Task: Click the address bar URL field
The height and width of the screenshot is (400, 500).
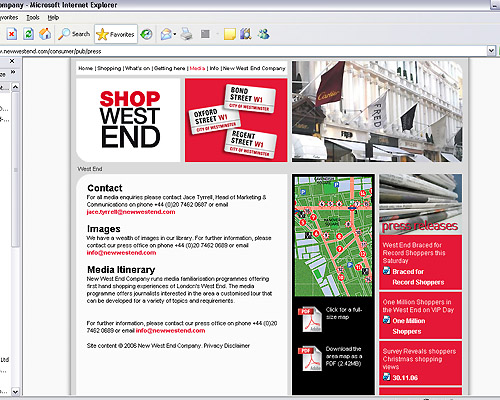Action: 243,51
